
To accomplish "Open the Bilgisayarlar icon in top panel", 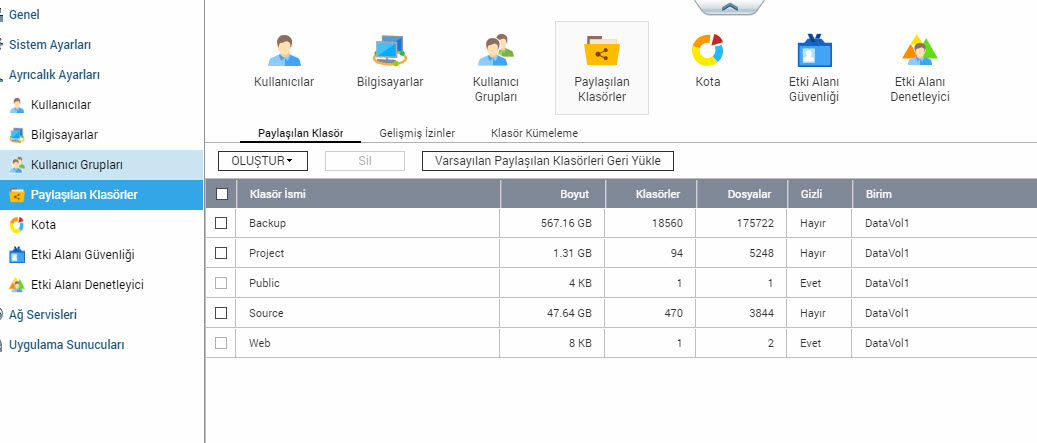I will [390, 51].
